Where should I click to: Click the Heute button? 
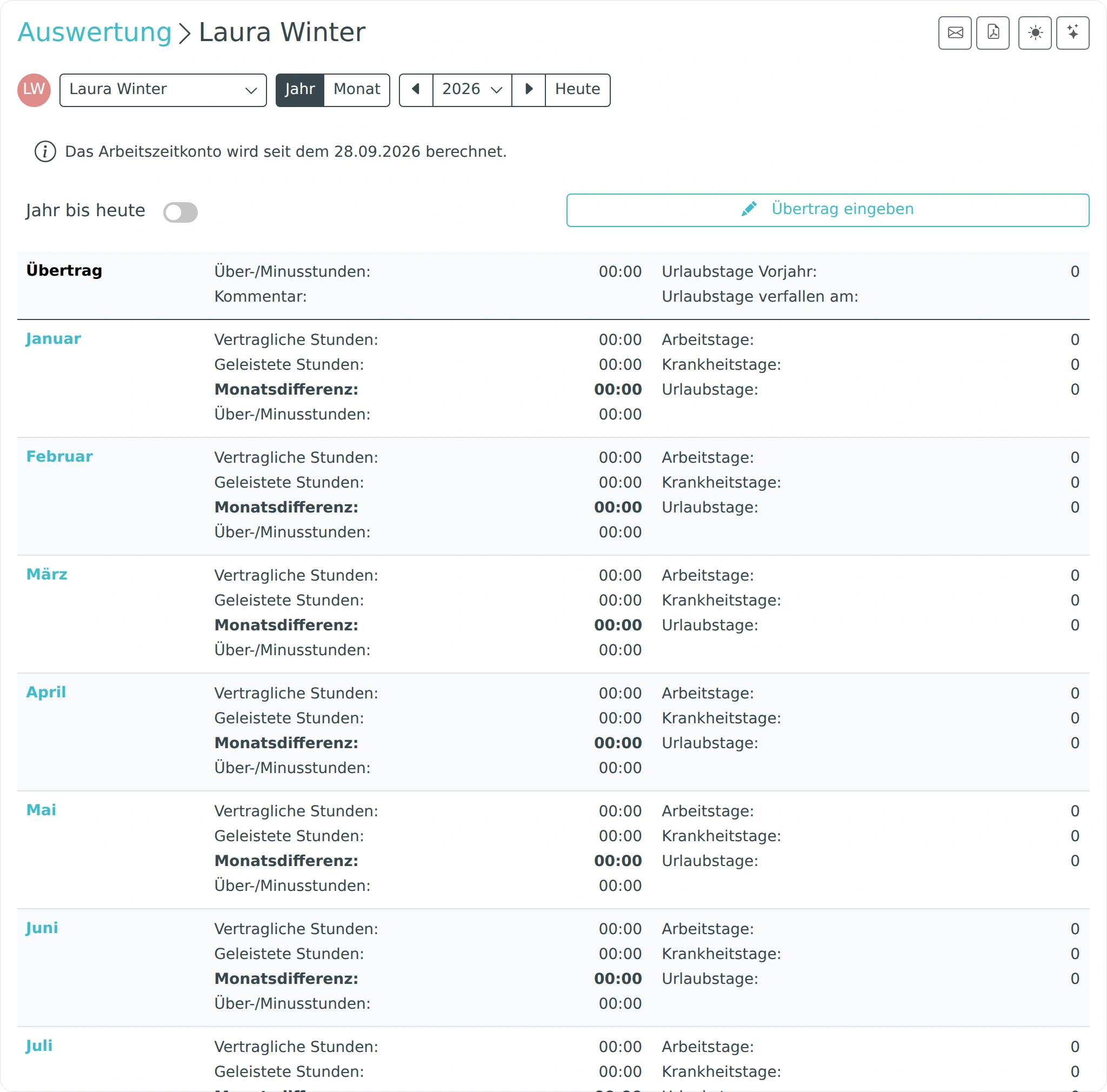coord(578,90)
